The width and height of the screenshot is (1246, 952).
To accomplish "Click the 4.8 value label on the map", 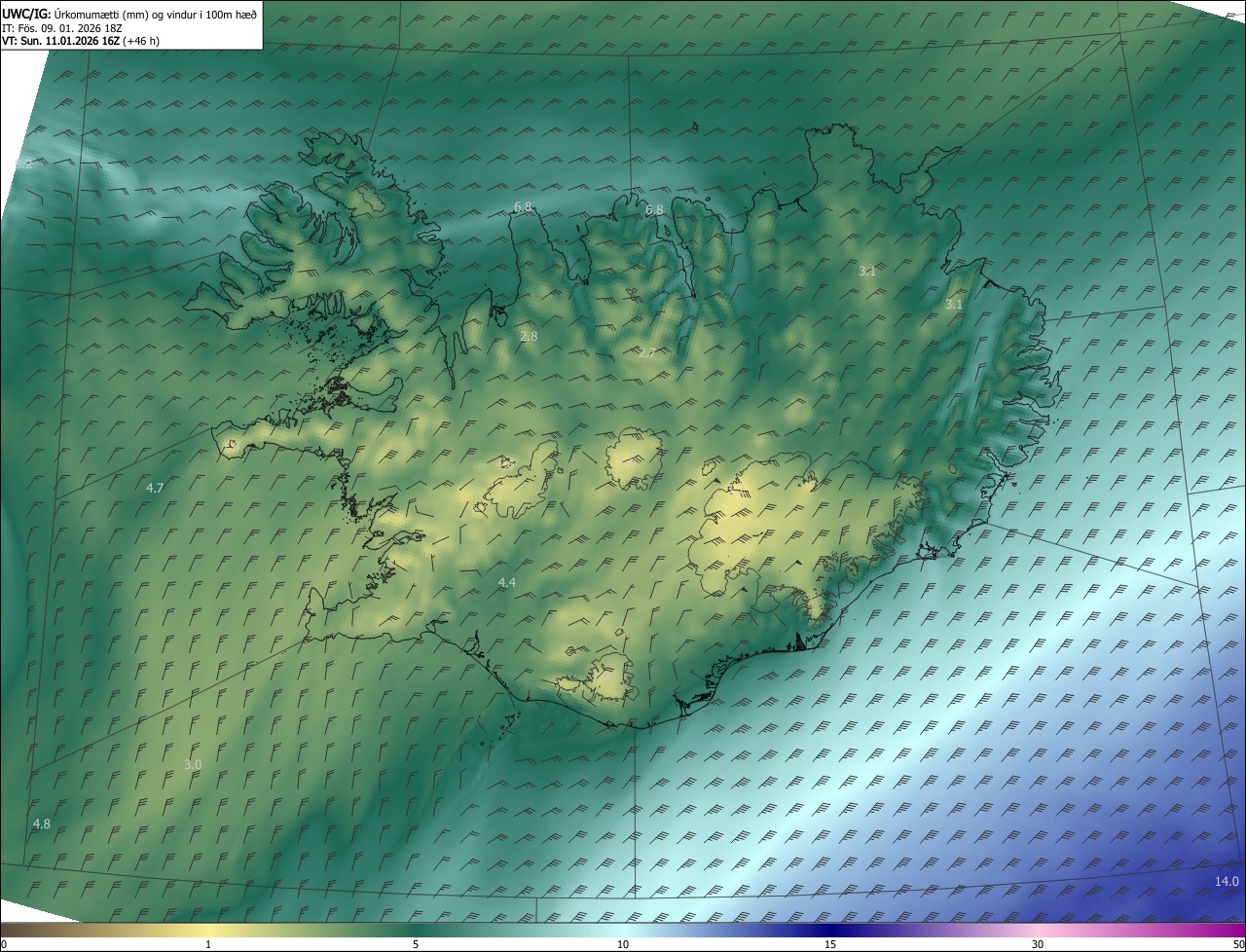I will tap(42, 824).
